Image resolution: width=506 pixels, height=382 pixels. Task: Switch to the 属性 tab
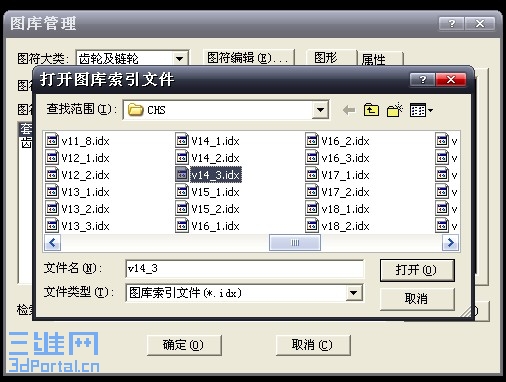coord(380,59)
